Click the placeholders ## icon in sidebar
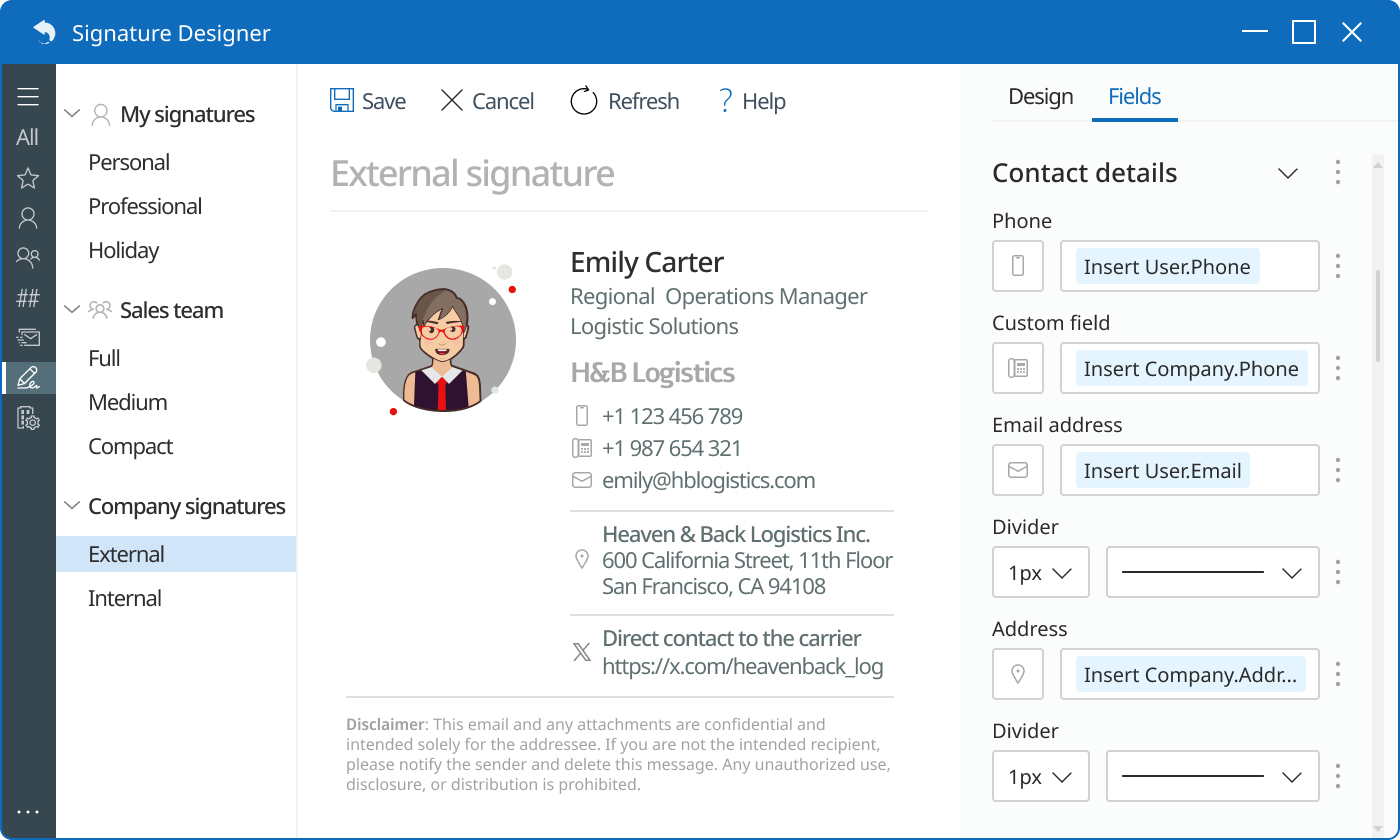Screen dimensions: 1400x840 click(x=28, y=298)
